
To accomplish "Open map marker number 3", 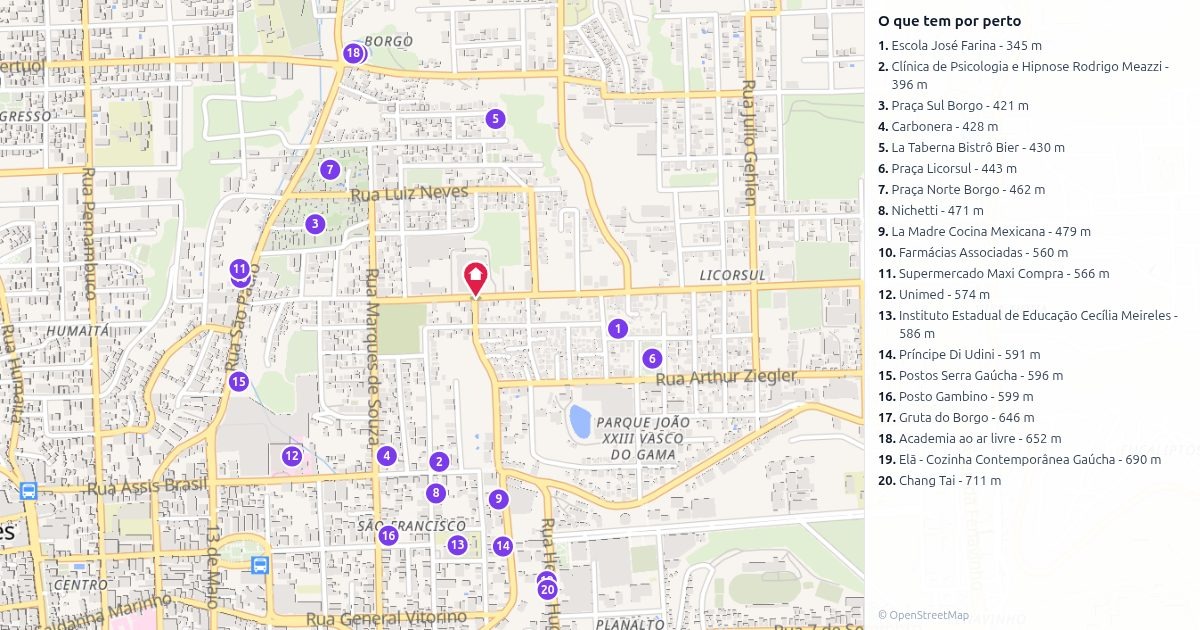I will [315, 224].
